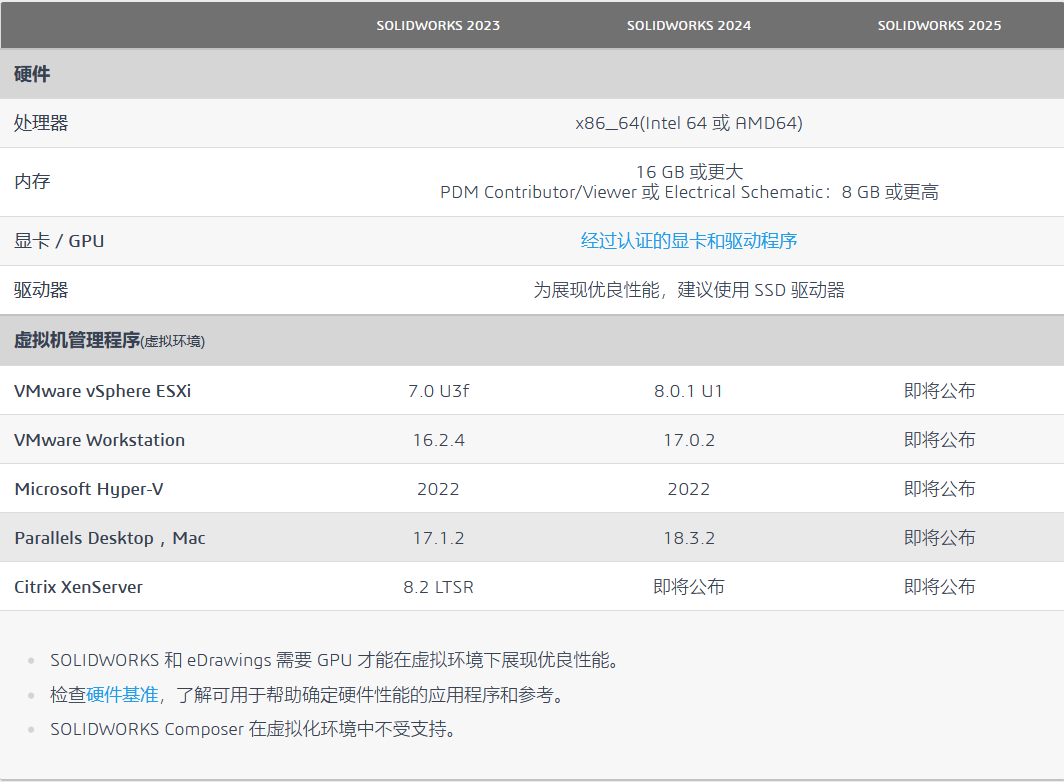Viewport: 1064px width, 782px height.
Task: Click the 硬件 section heading
Action: (32, 74)
